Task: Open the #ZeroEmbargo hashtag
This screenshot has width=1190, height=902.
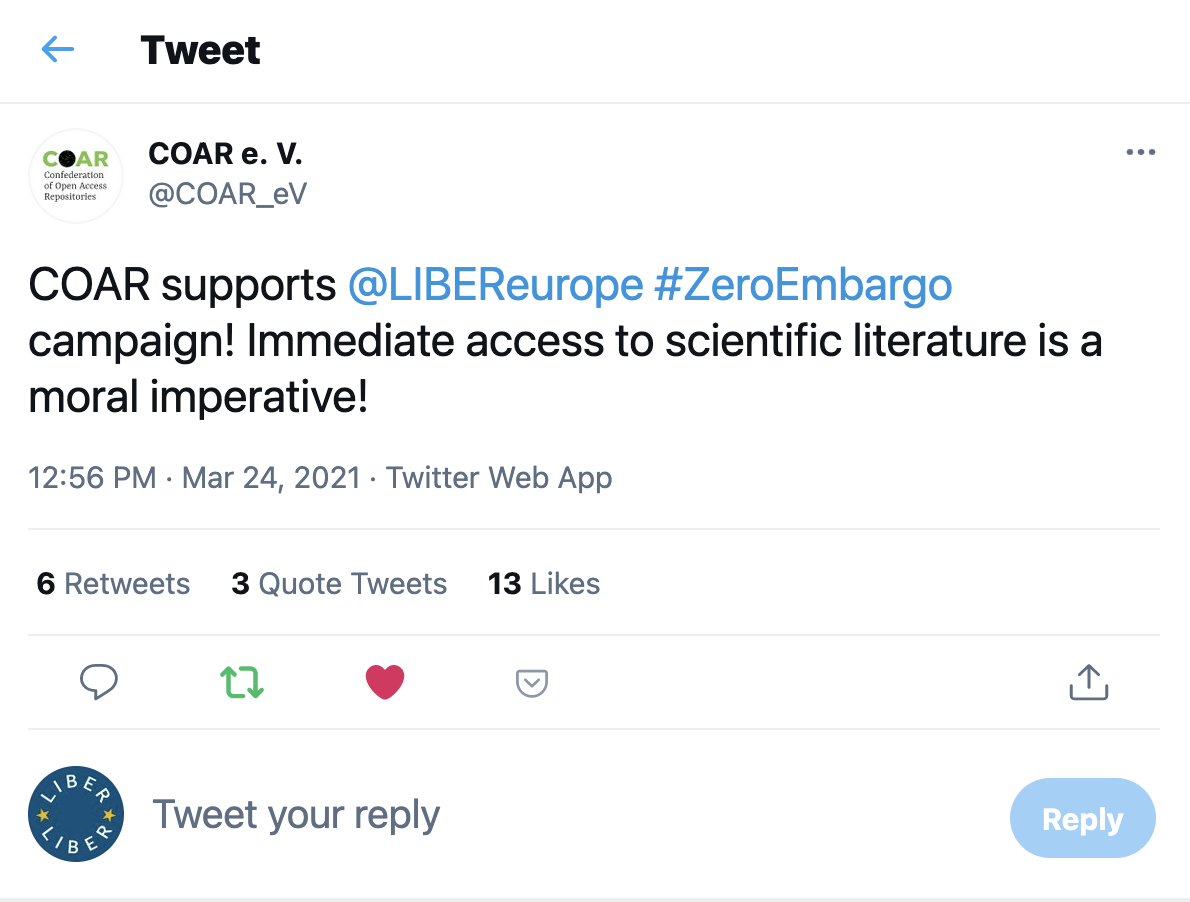Action: tap(803, 286)
